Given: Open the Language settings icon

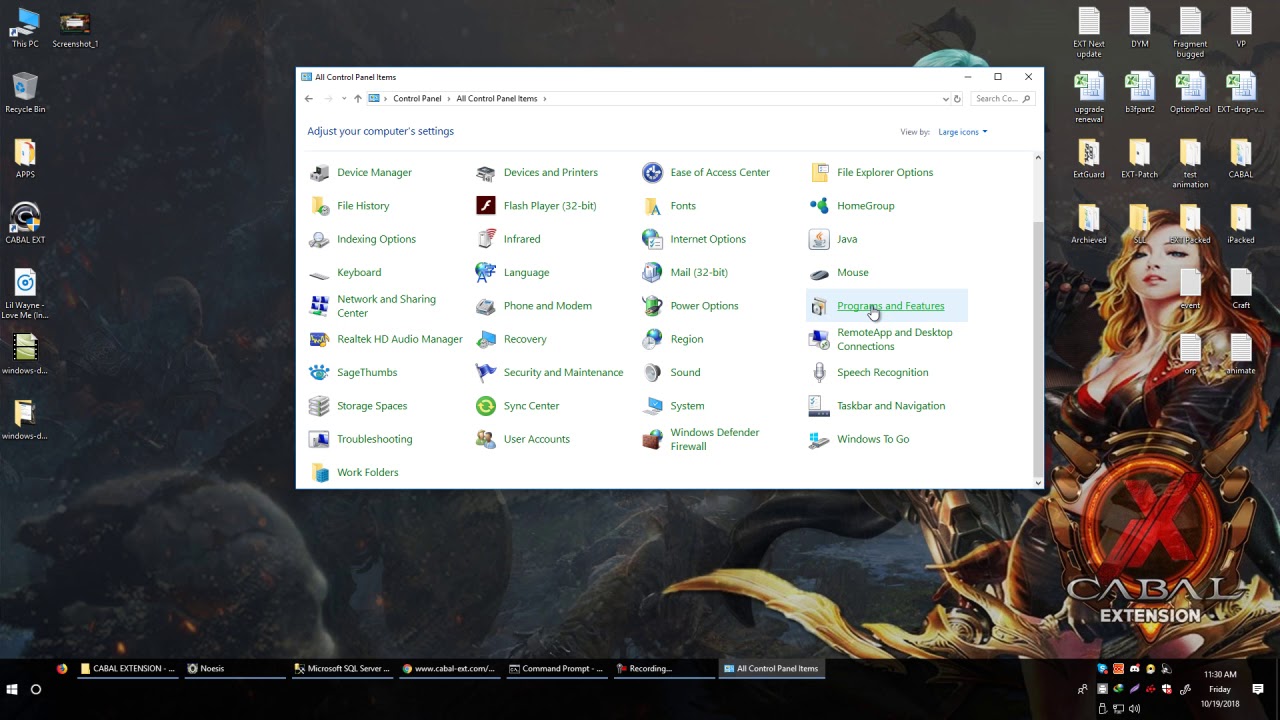Looking at the screenshot, I should (x=486, y=273).
